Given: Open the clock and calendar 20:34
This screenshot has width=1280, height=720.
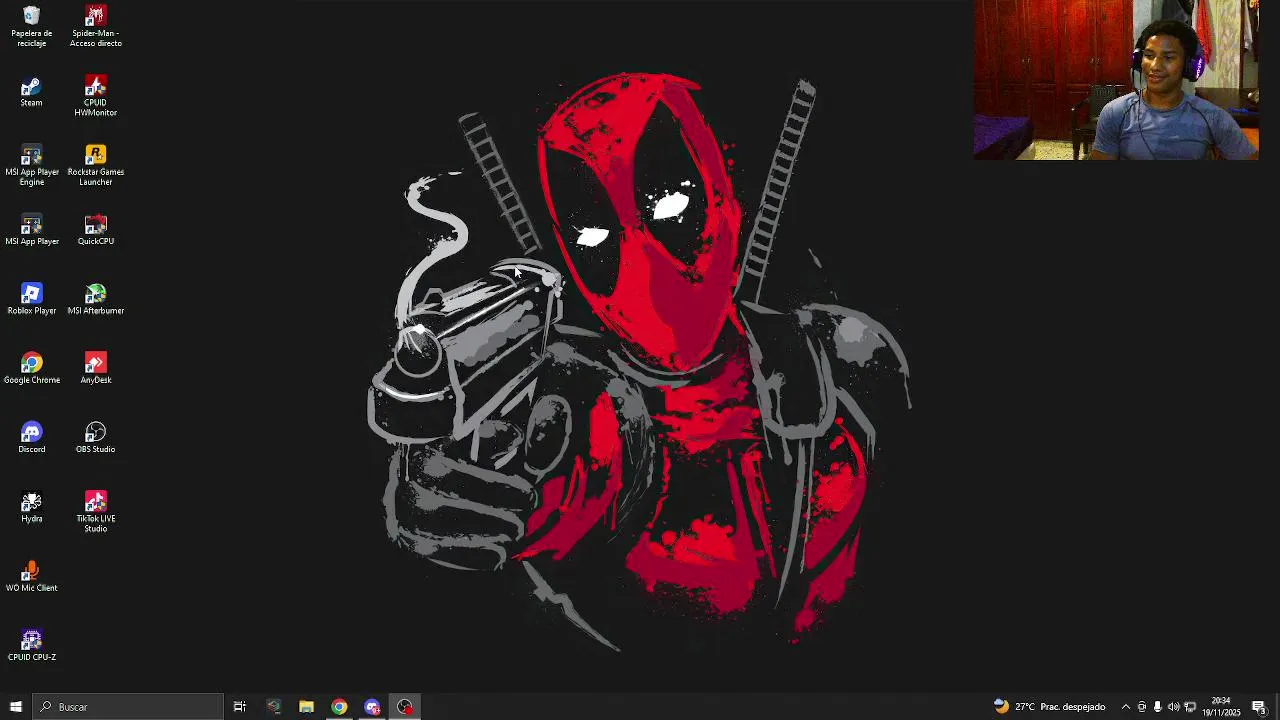Looking at the screenshot, I should pyautogui.click(x=1221, y=707).
